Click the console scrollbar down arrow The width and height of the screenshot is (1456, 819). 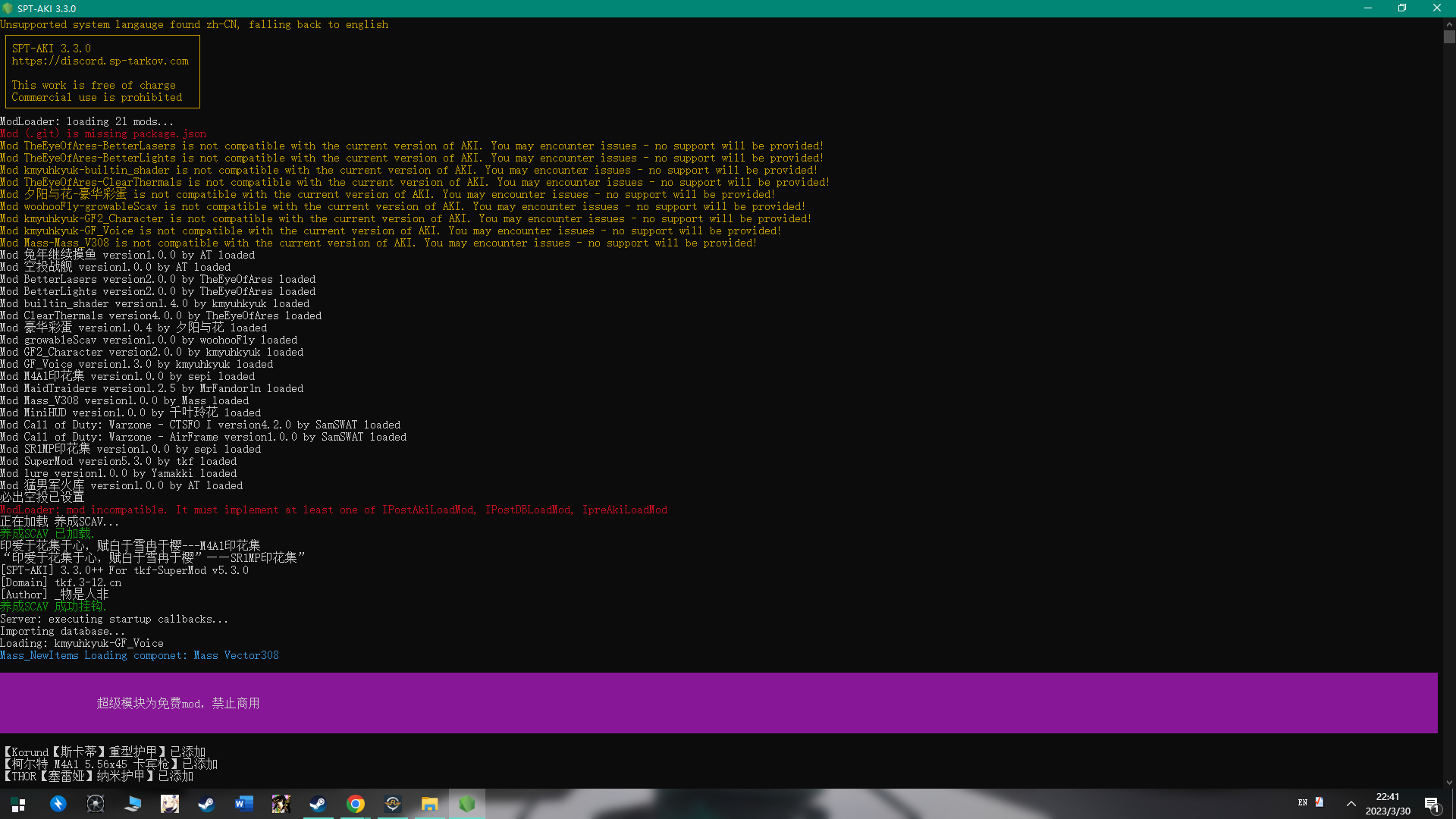[x=1449, y=783]
